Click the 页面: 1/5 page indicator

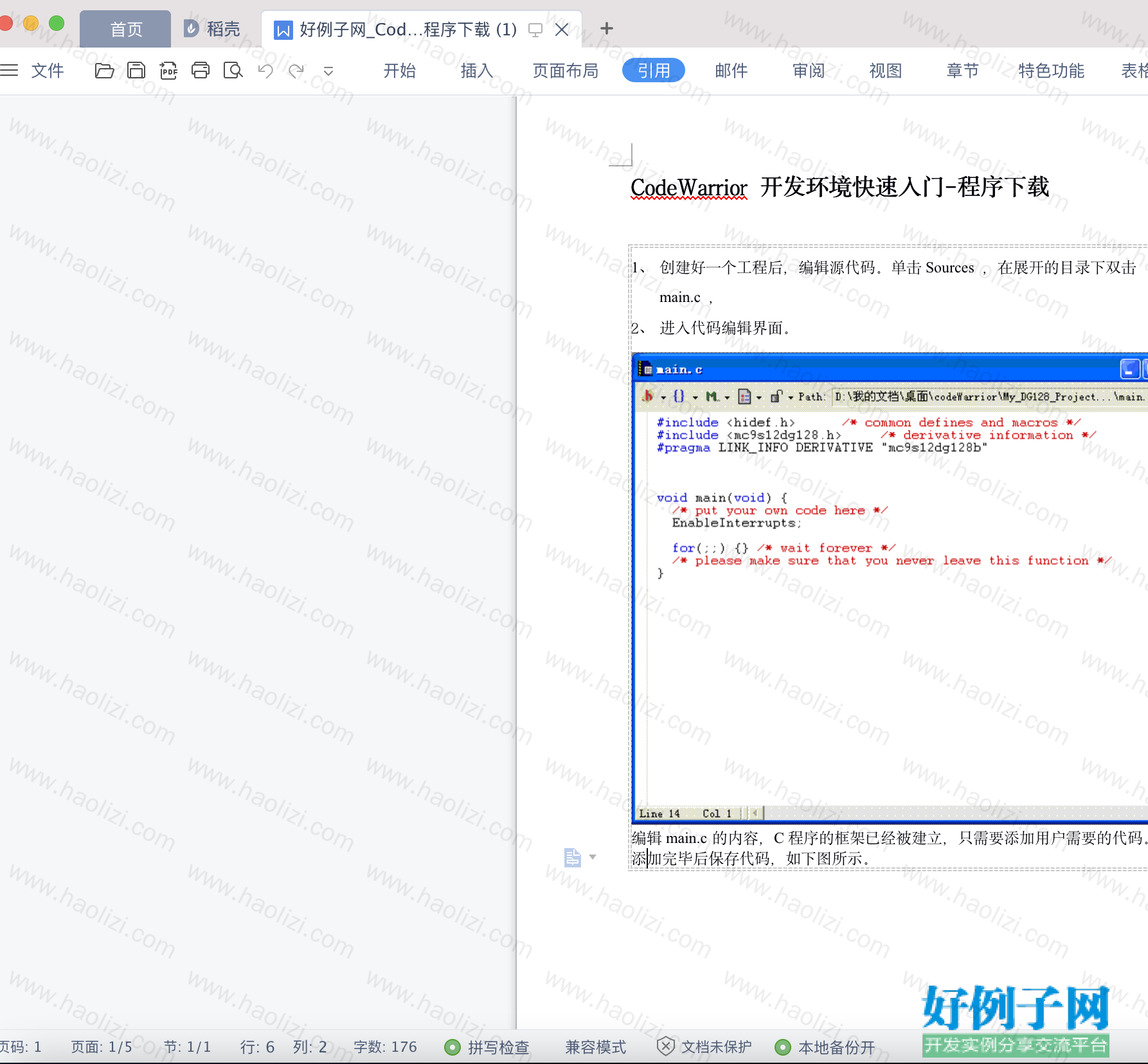[x=102, y=1047]
